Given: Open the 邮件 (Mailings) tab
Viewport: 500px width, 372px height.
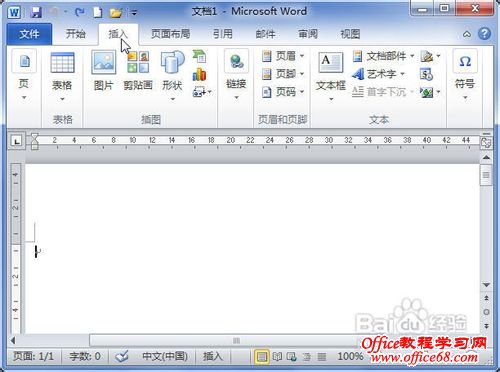Looking at the screenshot, I should pyautogui.click(x=265, y=34).
